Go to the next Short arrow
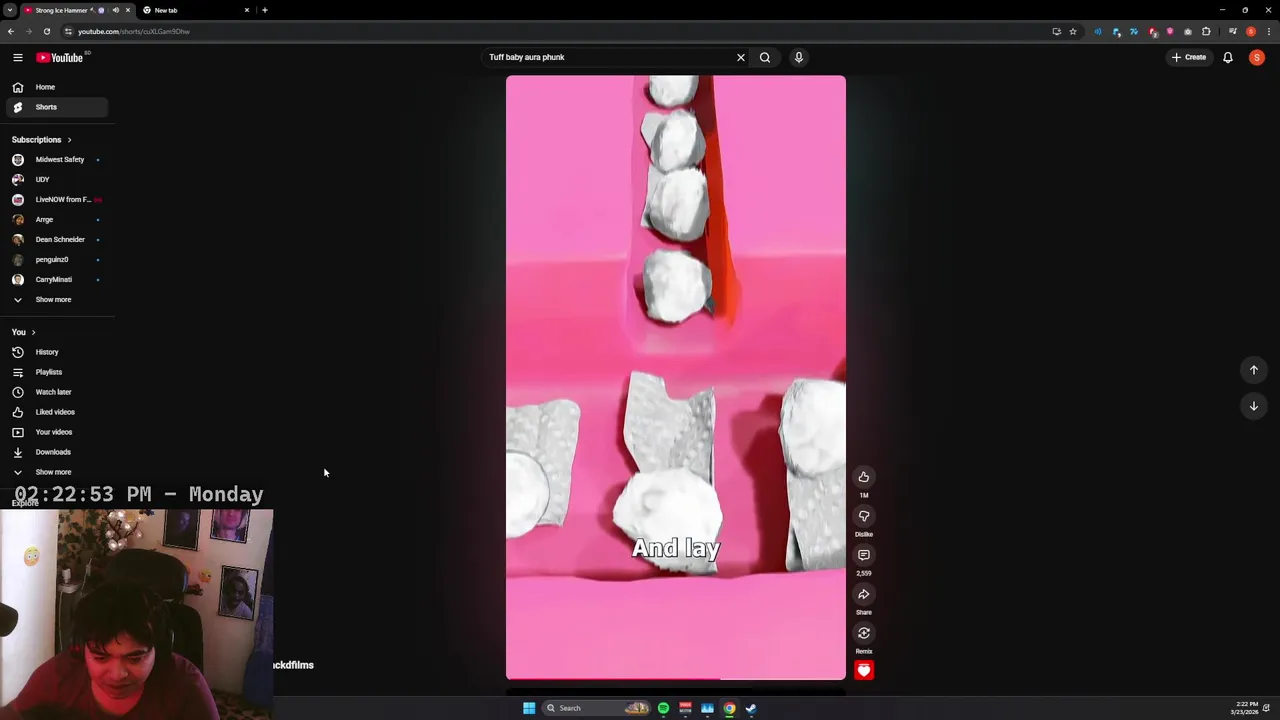The image size is (1280, 720). pyautogui.click(x=1253, y=406)
